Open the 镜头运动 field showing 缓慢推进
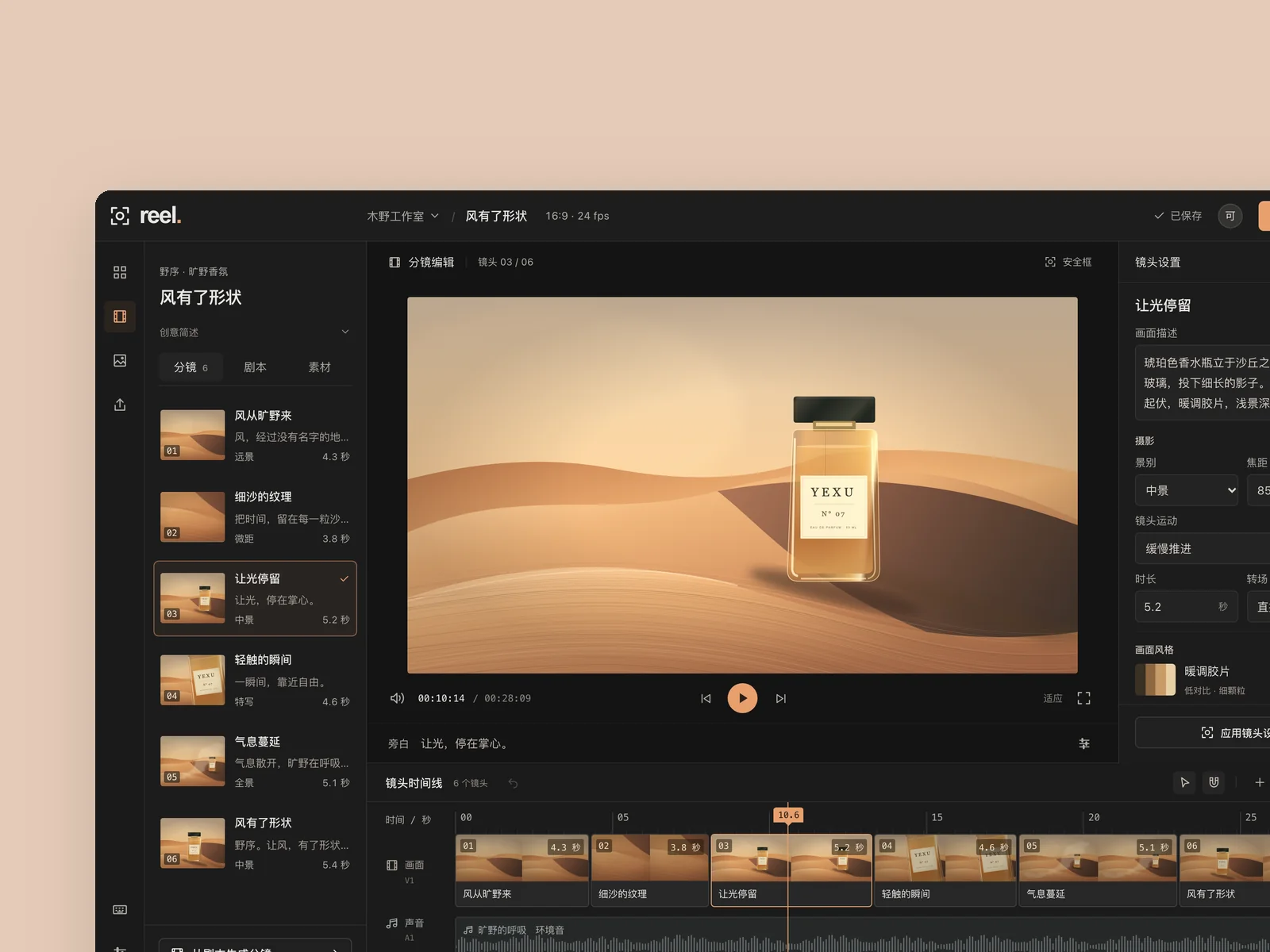This screenshot has height=952, width=1270. pyautogui.click(x=1203, y=548)
